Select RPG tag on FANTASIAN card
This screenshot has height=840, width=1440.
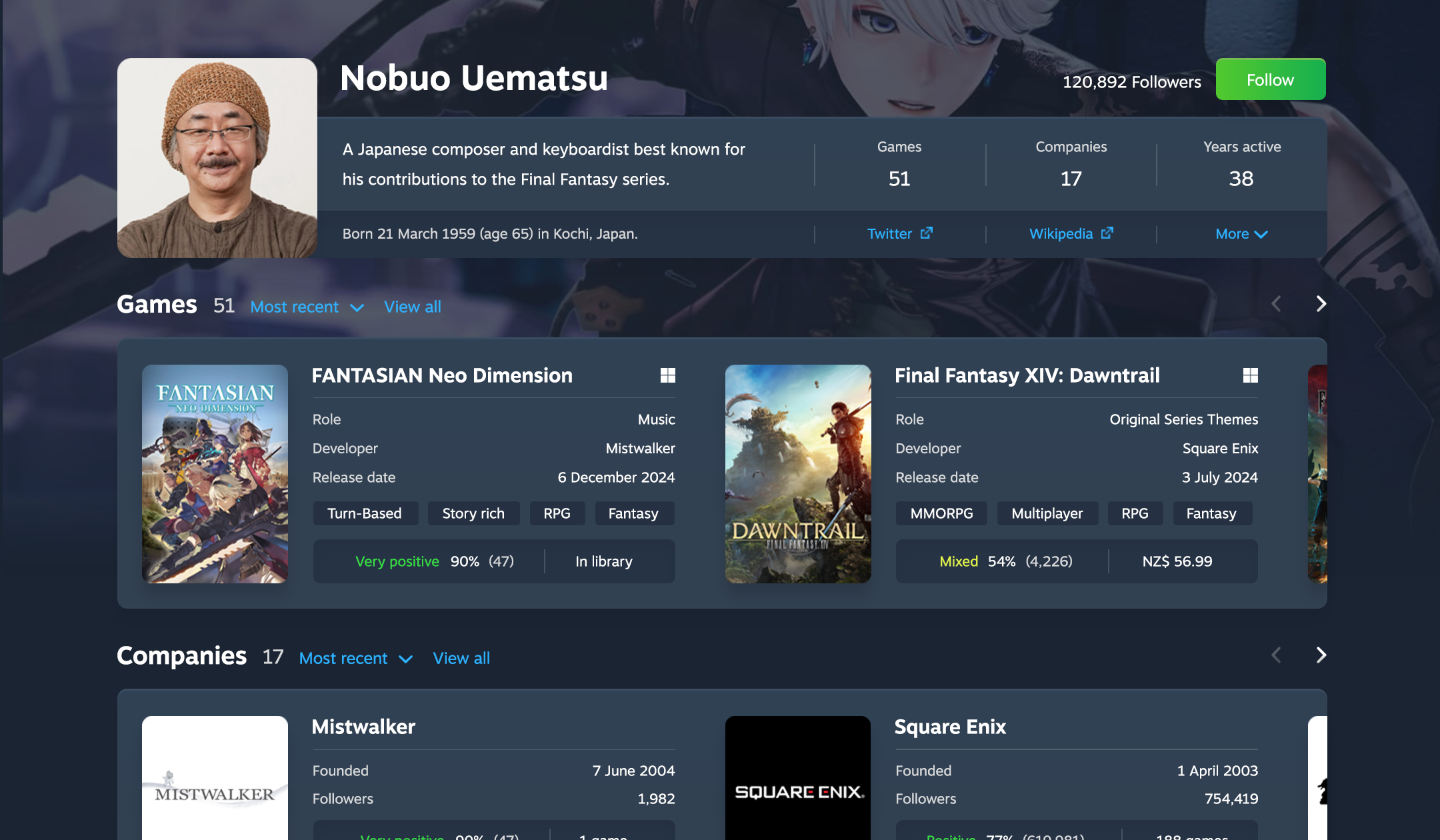pyautogui.click(x=557, y=513)
